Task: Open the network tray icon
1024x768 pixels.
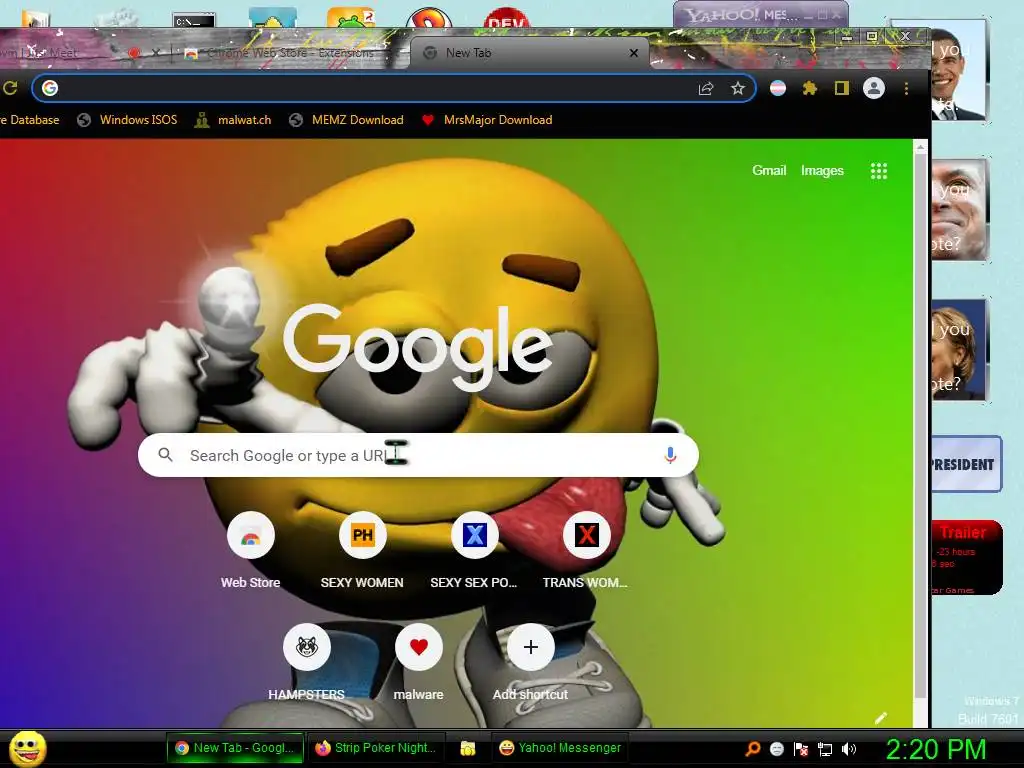Action: (825, 749)
